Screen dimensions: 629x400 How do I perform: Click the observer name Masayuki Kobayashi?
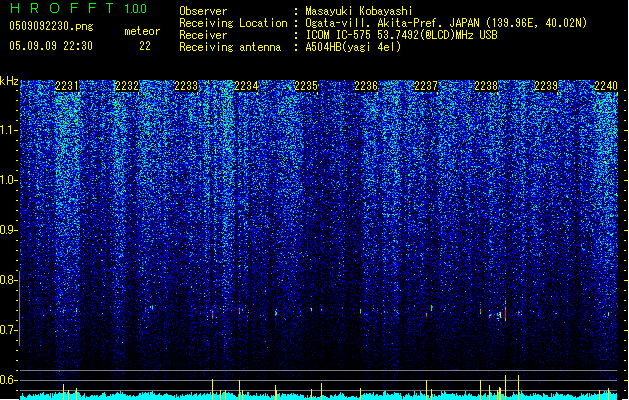[359, 11]
